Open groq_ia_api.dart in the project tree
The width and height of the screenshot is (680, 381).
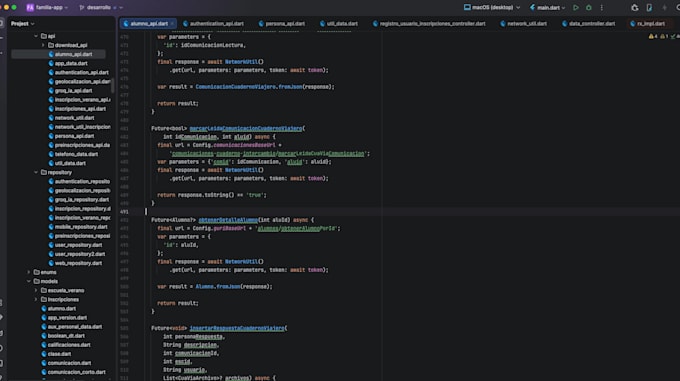click(73, 91)
